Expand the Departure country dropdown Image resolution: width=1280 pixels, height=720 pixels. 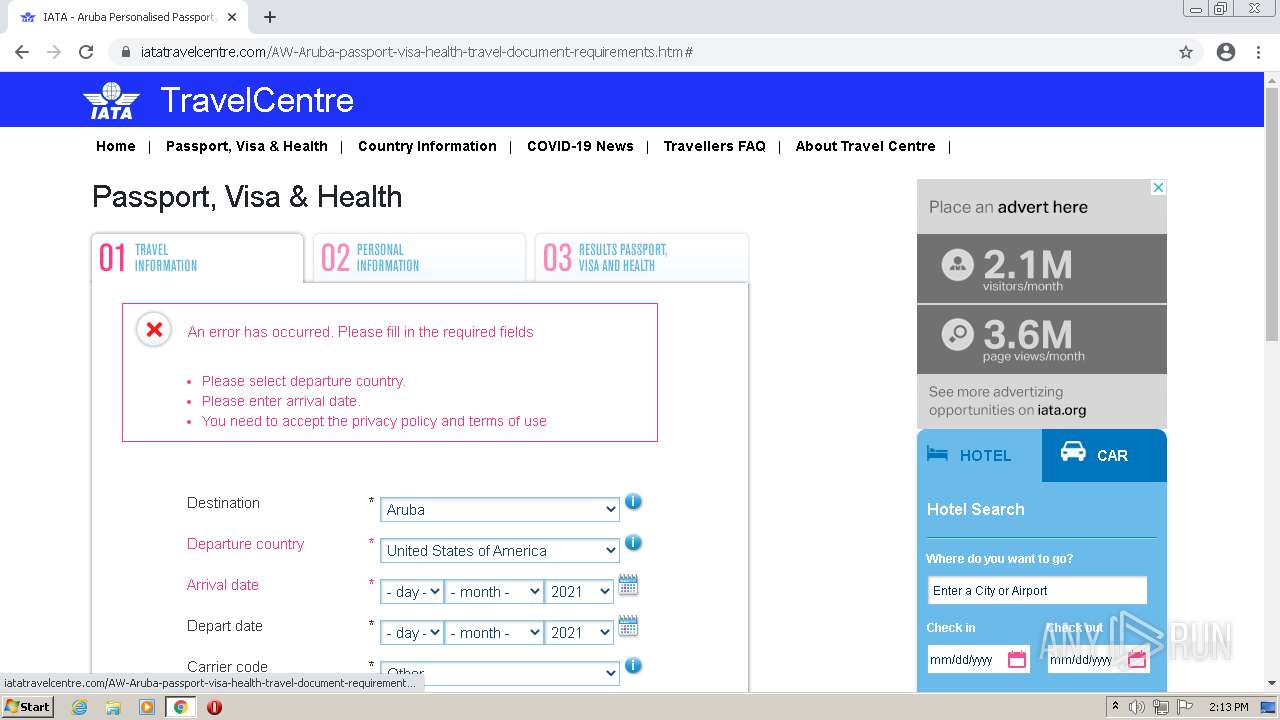point(500,550)
